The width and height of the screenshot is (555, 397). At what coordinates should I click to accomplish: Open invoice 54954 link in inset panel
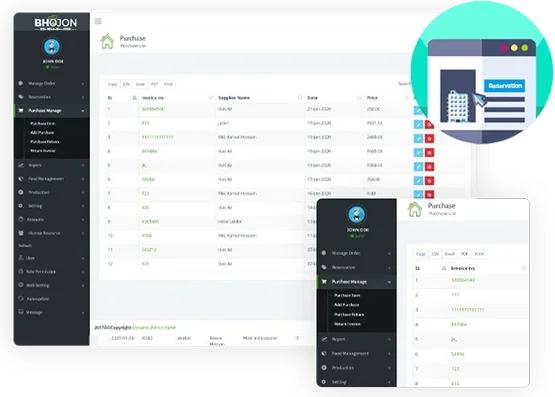tap(458, 354)
